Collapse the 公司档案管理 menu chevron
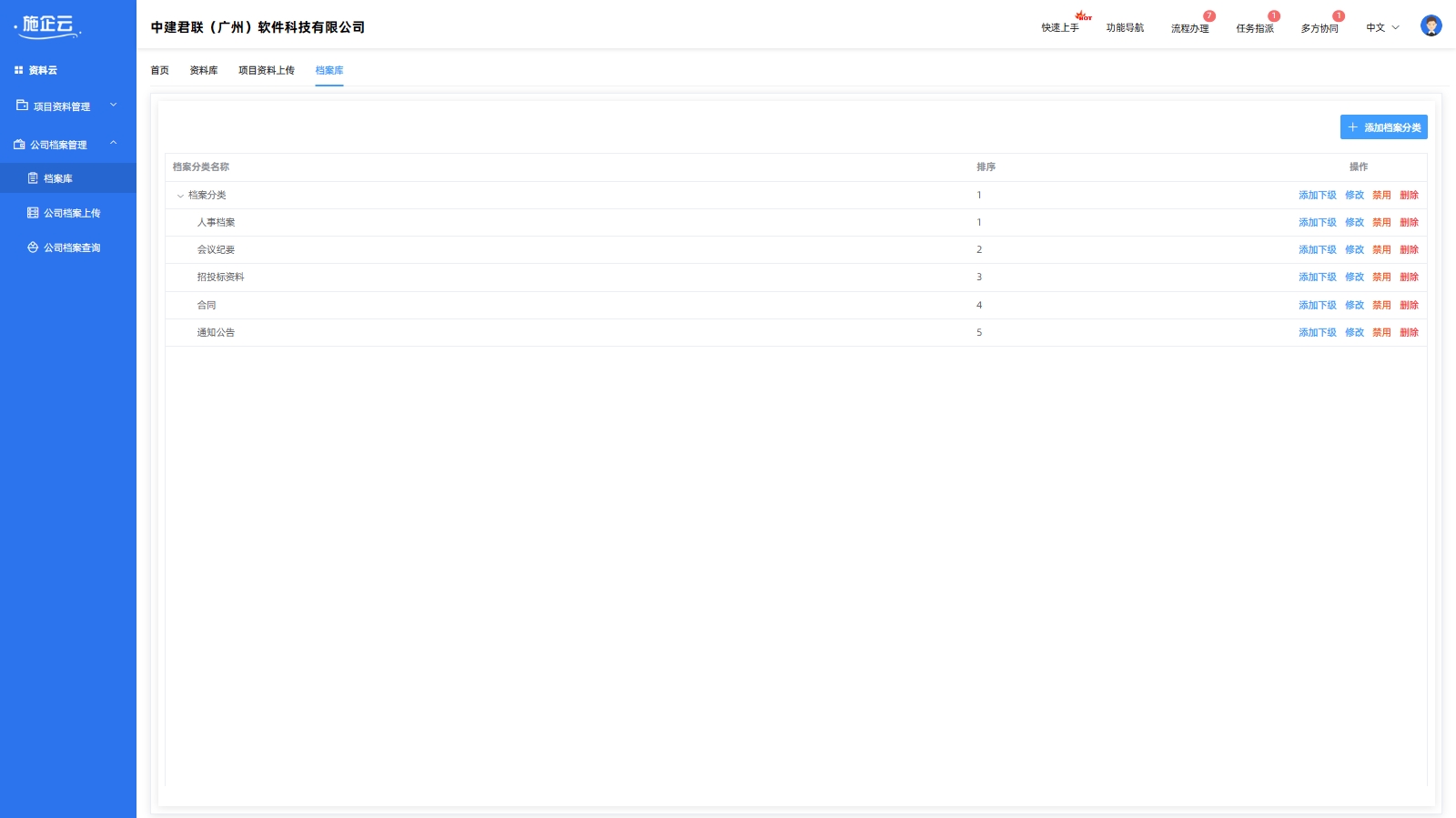The image size is (1456, 818). click(x=114, y=143)
